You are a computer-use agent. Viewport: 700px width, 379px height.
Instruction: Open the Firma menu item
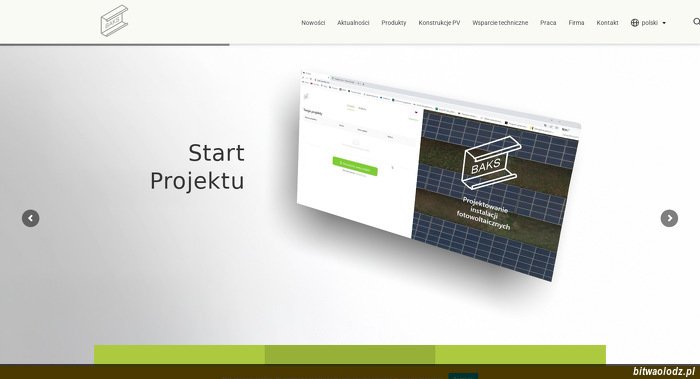pos(576,22)
